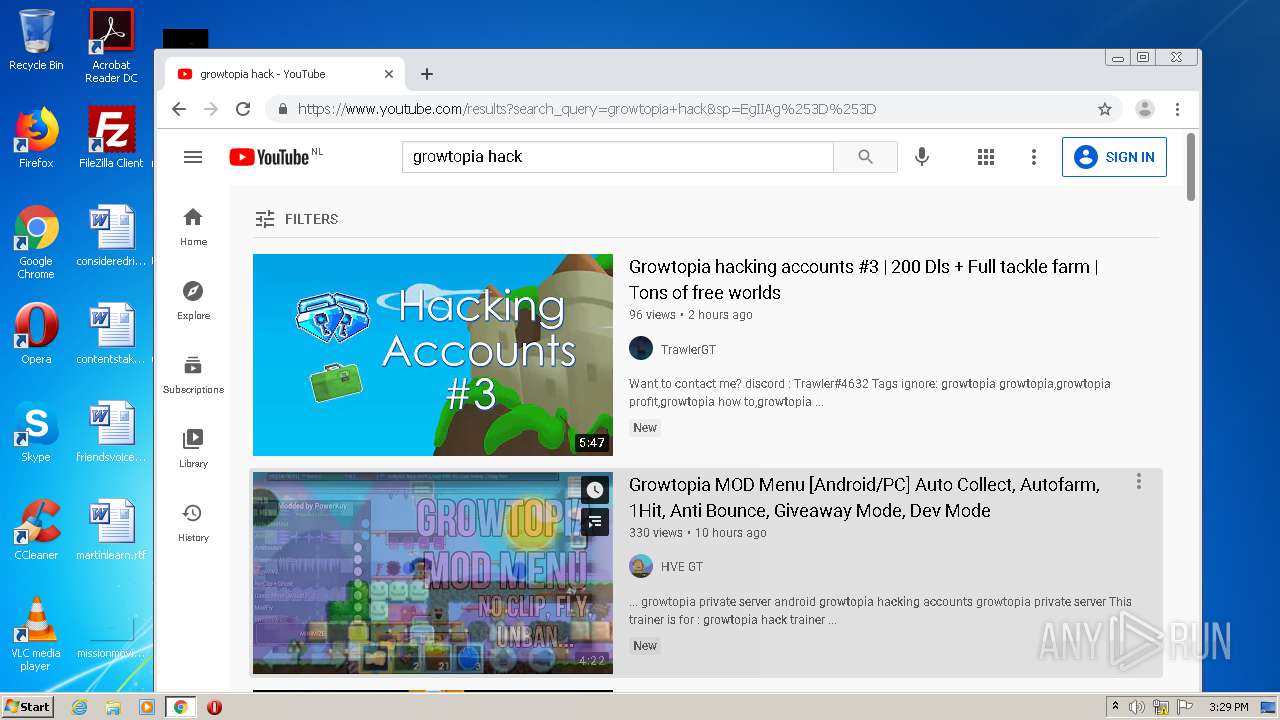The width and height of the screenshot is (1280, 720).
Task: Click the page vertical scrollbar
Action: pyautogui.click(x=1190, y=166)
